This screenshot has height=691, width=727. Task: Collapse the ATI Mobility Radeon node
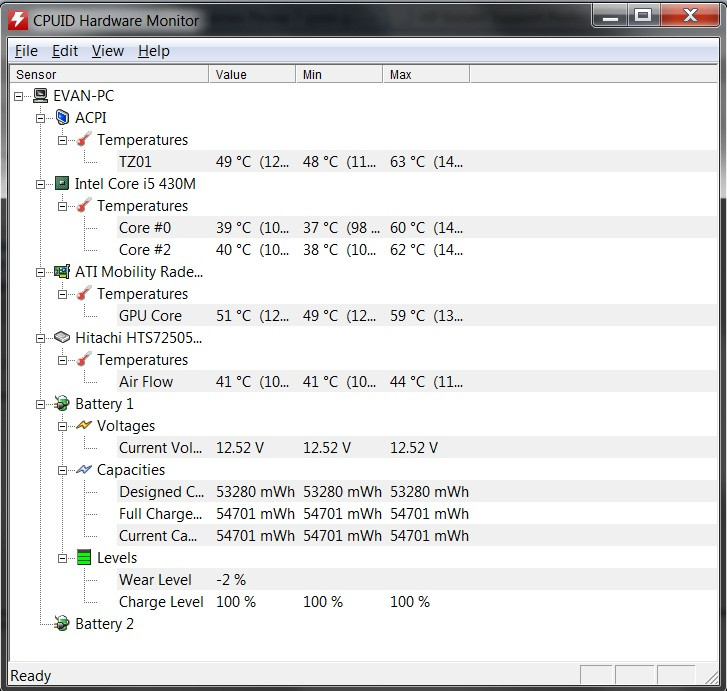[40, 272]
